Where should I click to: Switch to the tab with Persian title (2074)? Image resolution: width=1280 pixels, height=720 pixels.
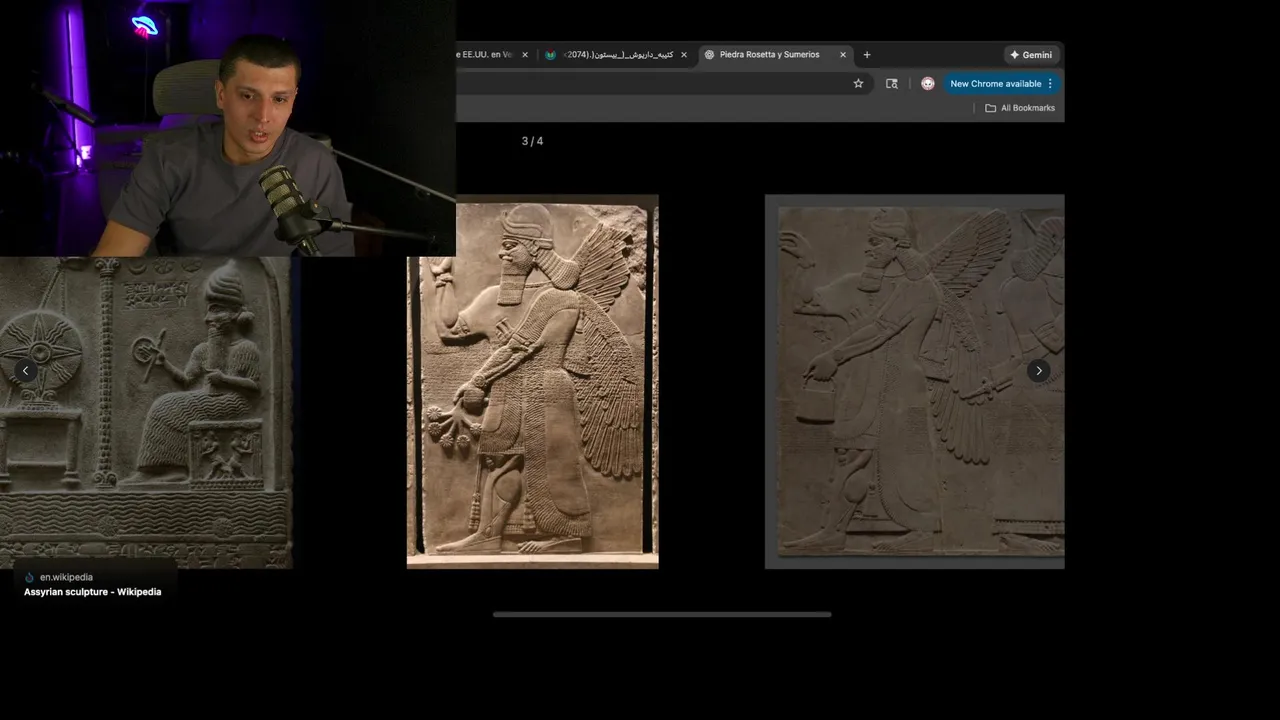(x=615, y=55)
